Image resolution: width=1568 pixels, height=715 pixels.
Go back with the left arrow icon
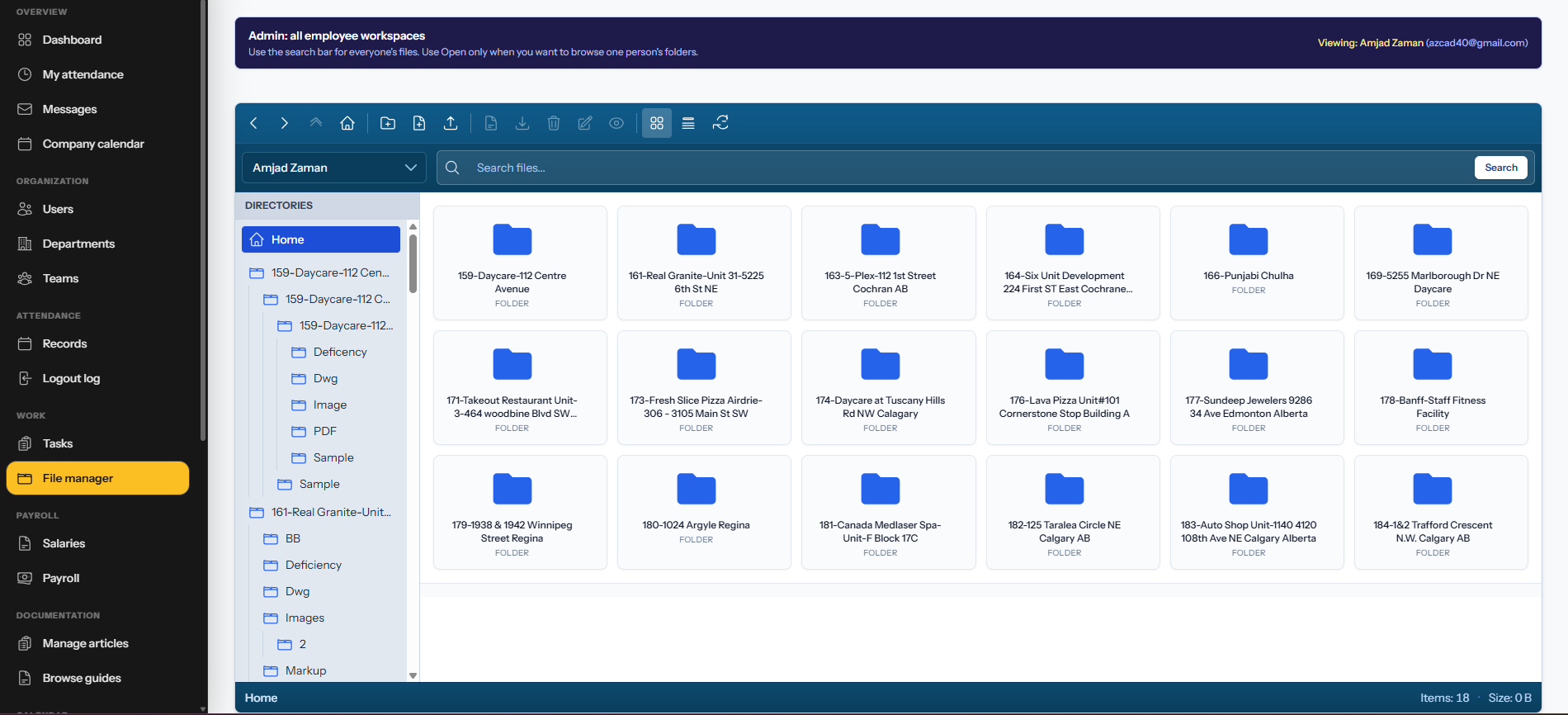(253, 123)
